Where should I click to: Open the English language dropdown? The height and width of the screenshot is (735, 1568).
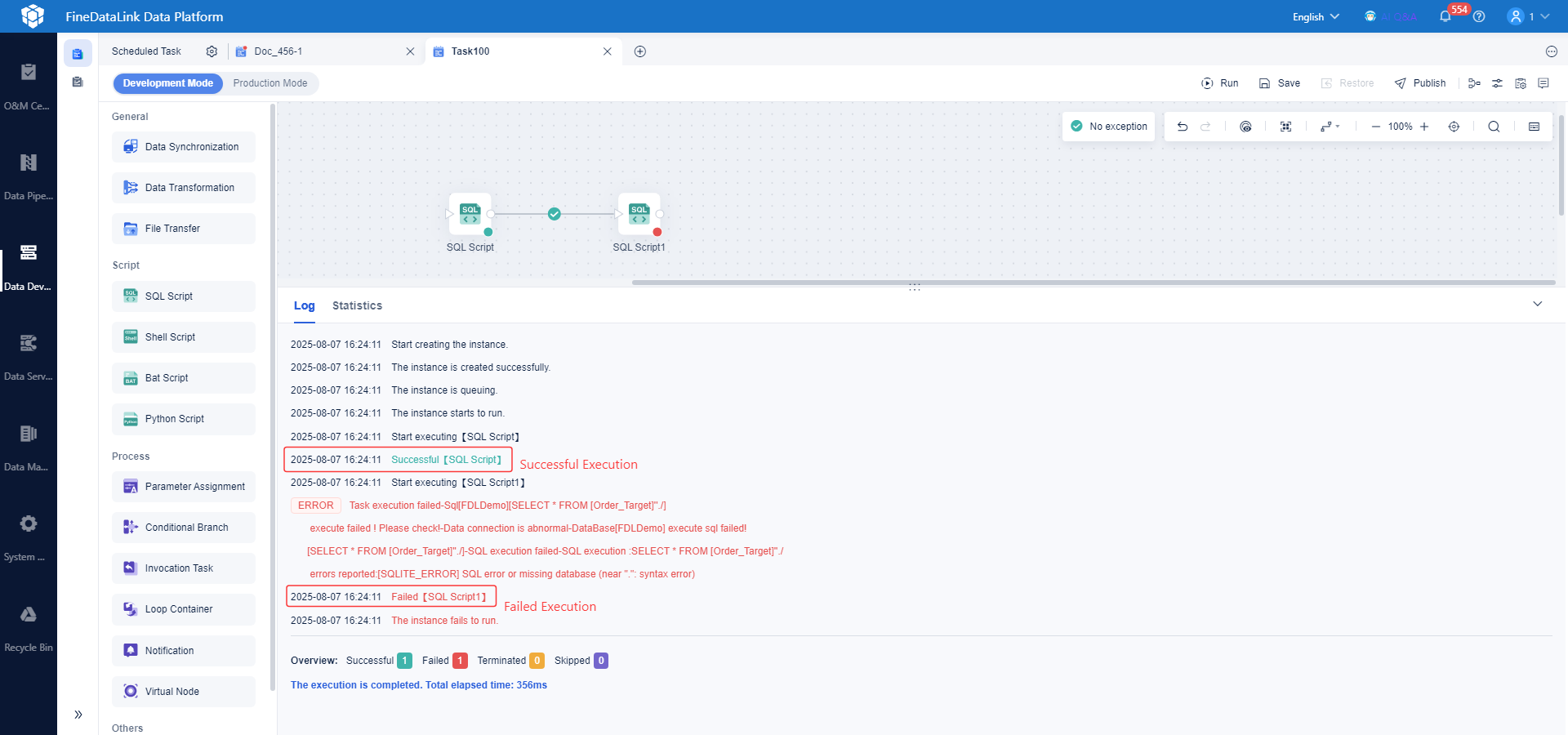(x=1316, y=16)
